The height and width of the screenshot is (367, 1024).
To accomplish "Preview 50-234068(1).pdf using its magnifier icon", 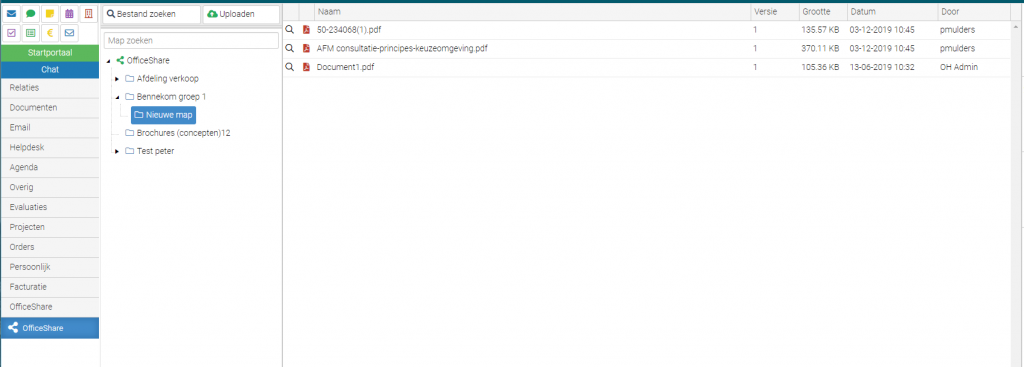I will pyautogui.click(x=290, y=29).
